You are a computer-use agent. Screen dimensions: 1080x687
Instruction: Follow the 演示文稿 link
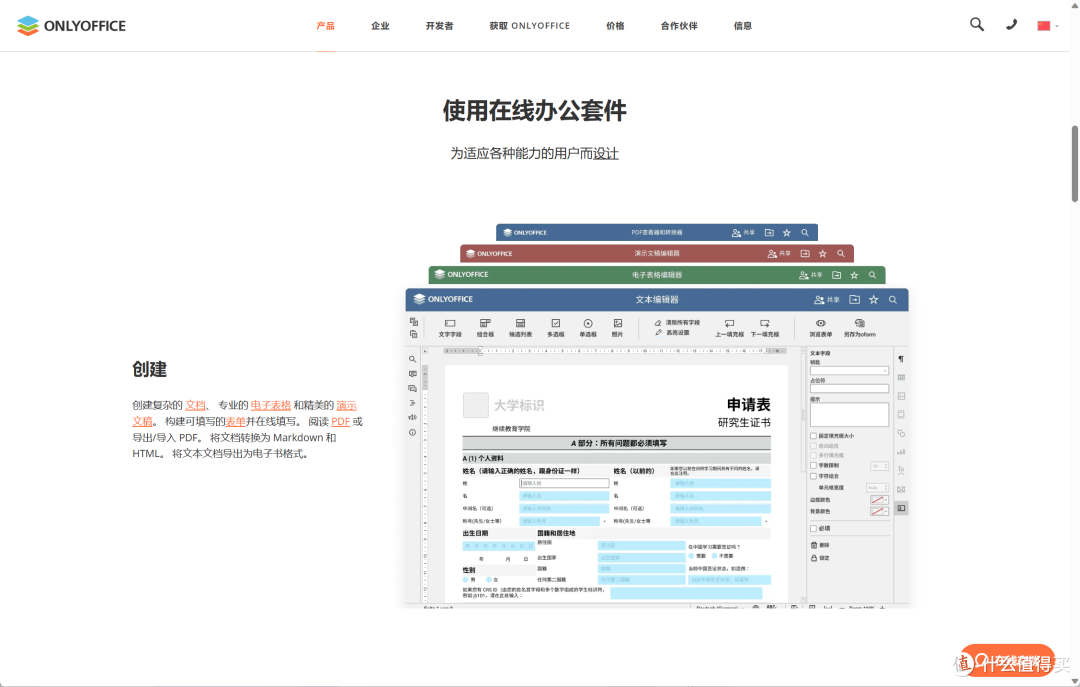(346, 405)
